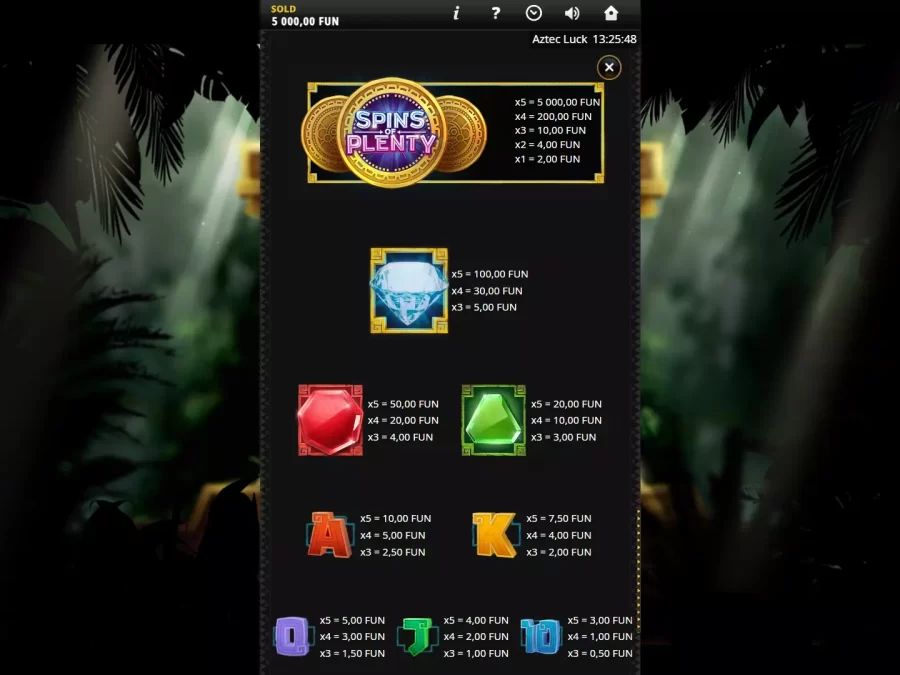Close the paytable with X button
900x675 pixels.
(609, 68)
